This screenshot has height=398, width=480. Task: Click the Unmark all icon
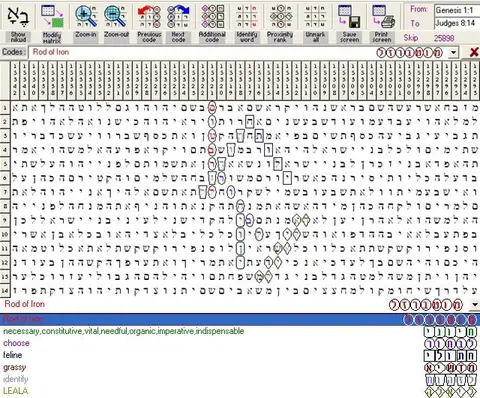coord(315,16)
